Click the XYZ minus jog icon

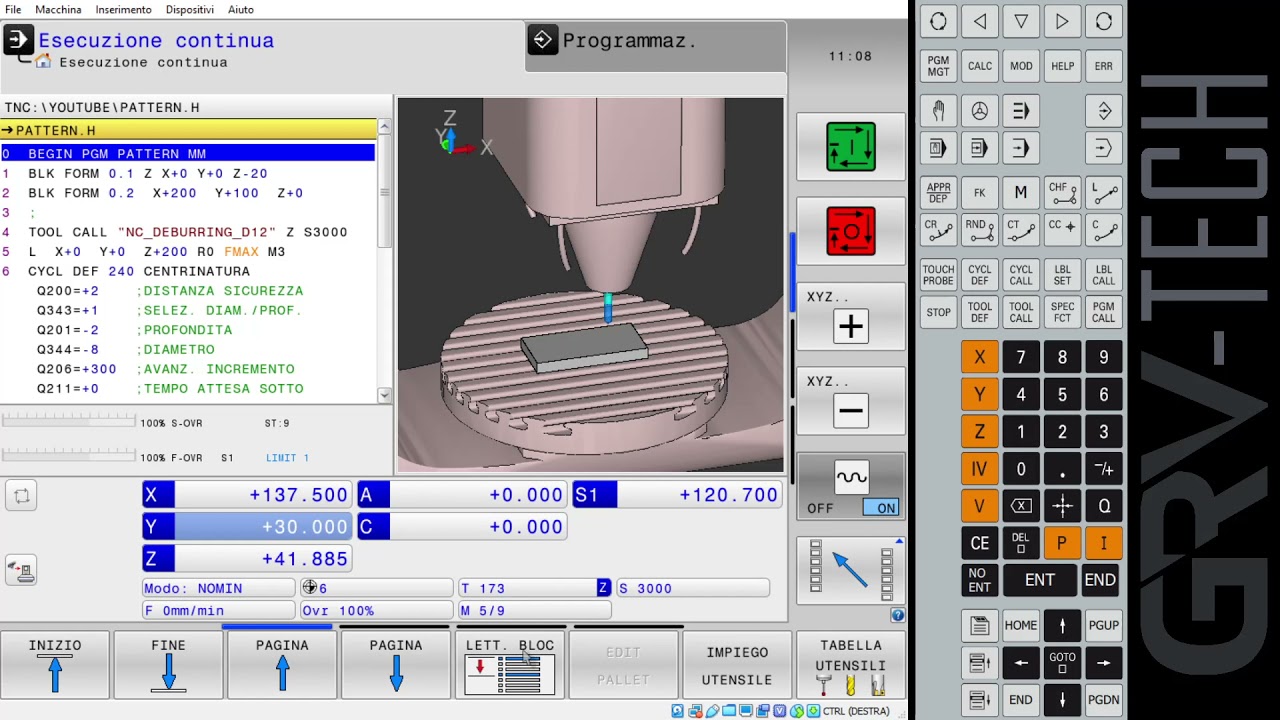point(851,410)
